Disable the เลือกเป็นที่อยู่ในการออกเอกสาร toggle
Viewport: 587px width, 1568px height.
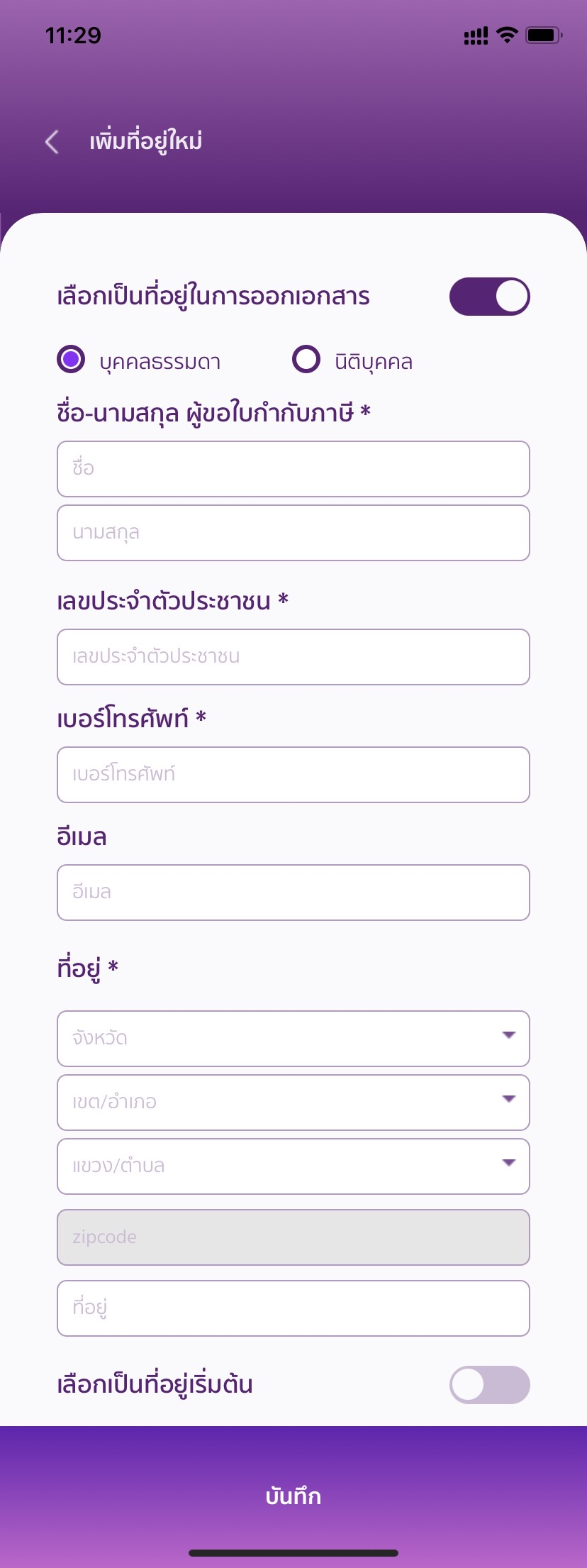(x=489, y=297)
